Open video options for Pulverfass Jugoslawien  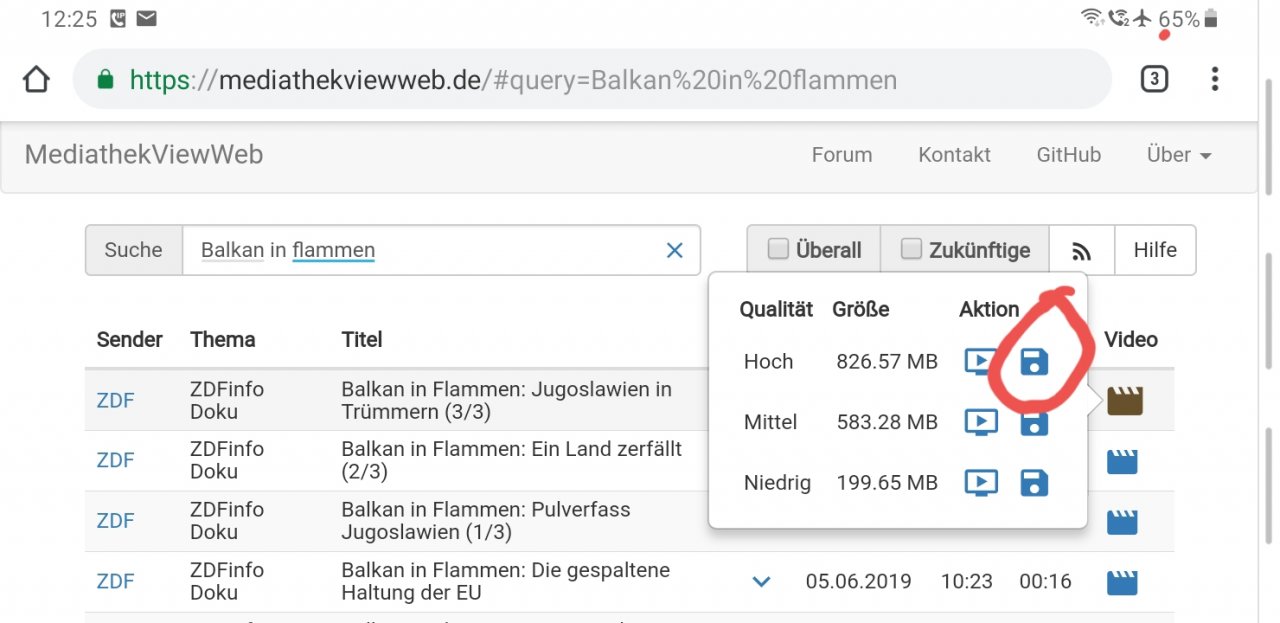(1124, 522)
